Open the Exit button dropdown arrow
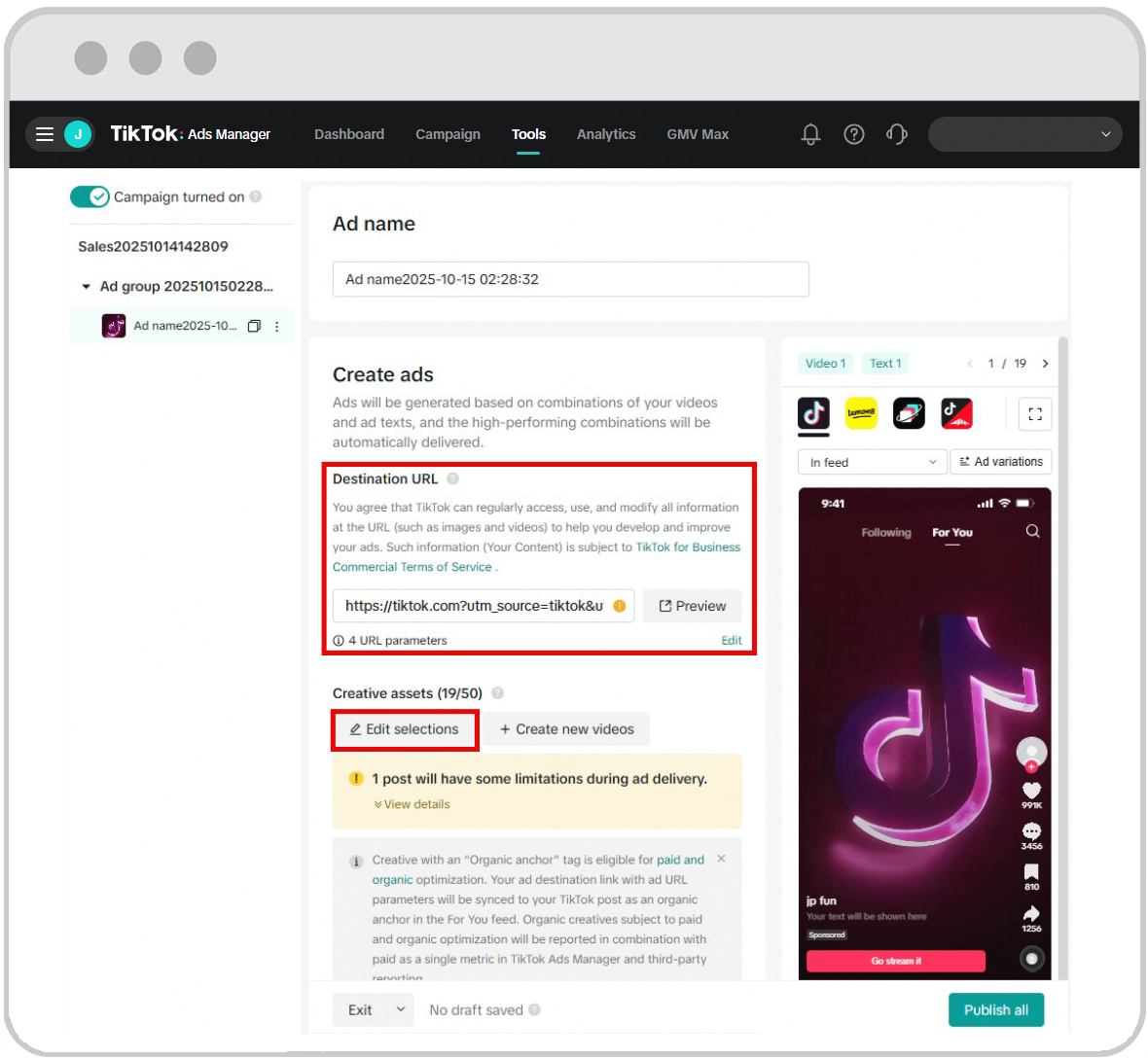This screenshot has height=1059, width=1148. click(x=401, y=1009)
